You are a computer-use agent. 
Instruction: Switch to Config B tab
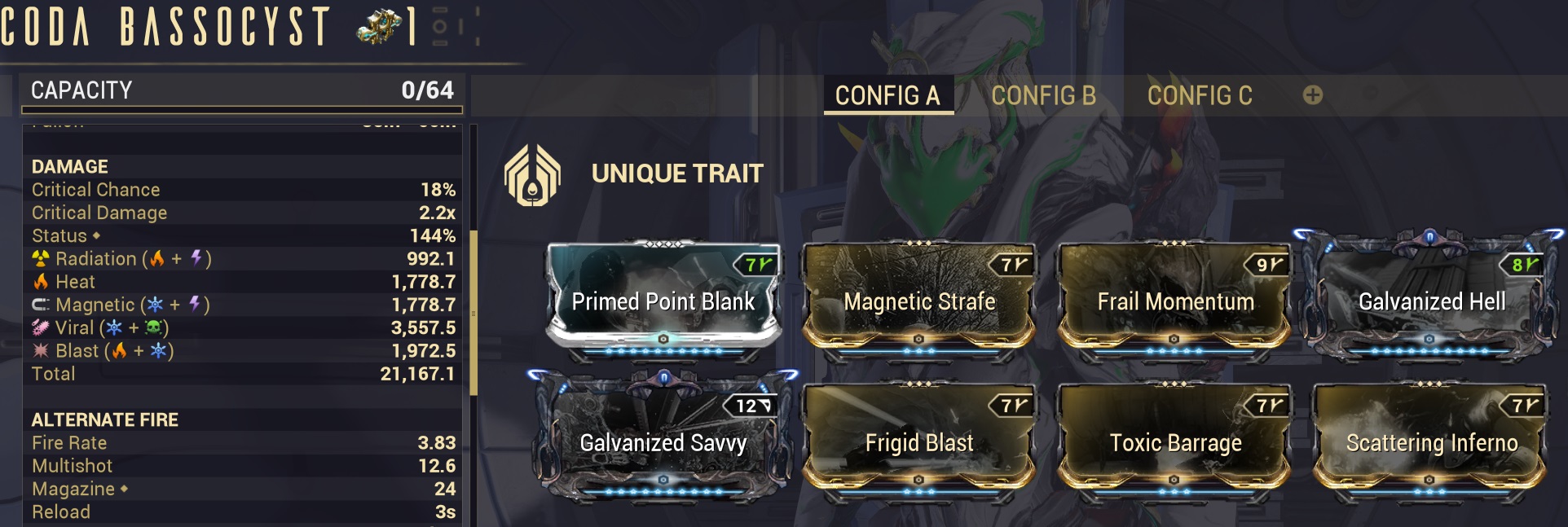pyautogui.click(x=1043, y=95)
